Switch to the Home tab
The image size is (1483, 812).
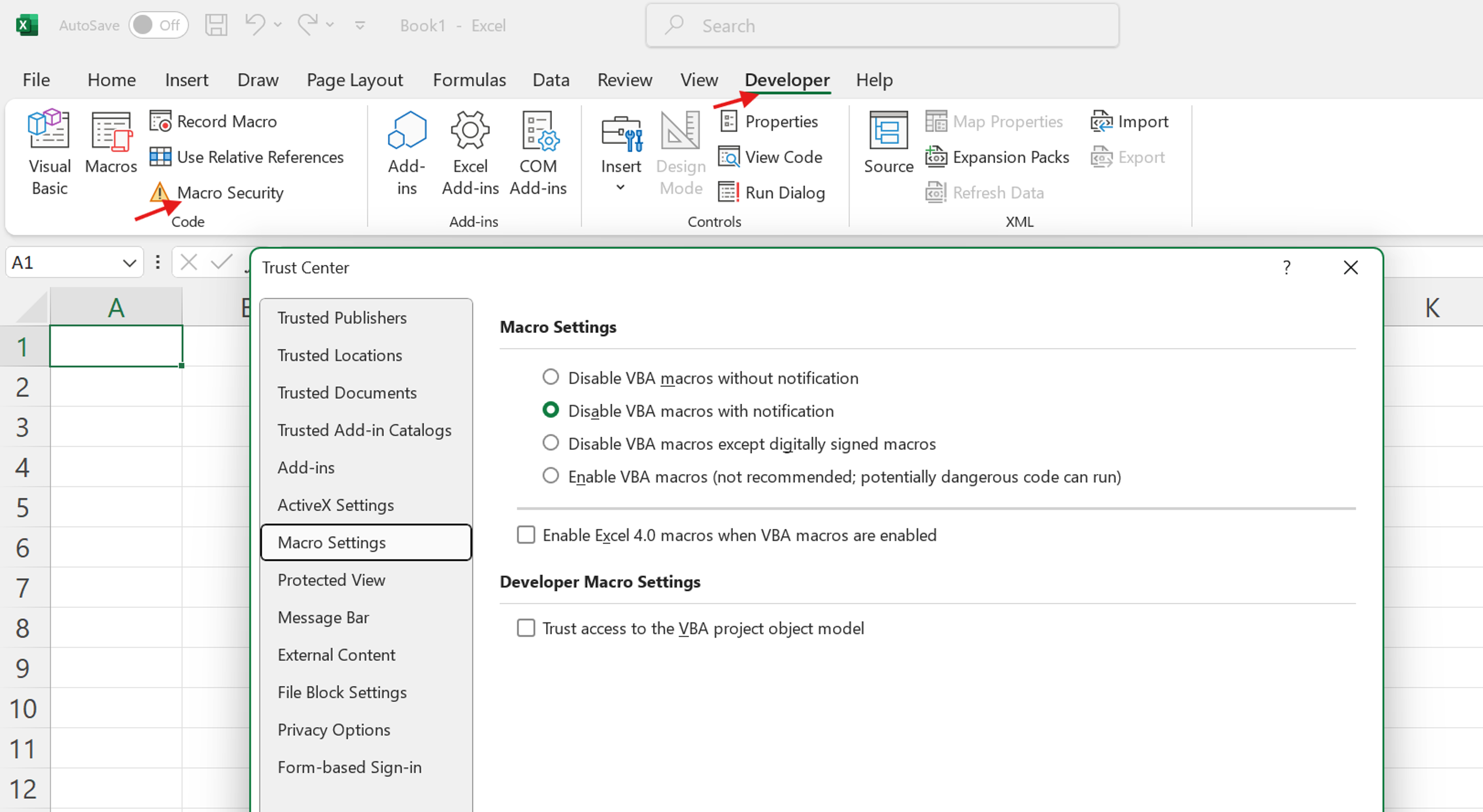112,80
